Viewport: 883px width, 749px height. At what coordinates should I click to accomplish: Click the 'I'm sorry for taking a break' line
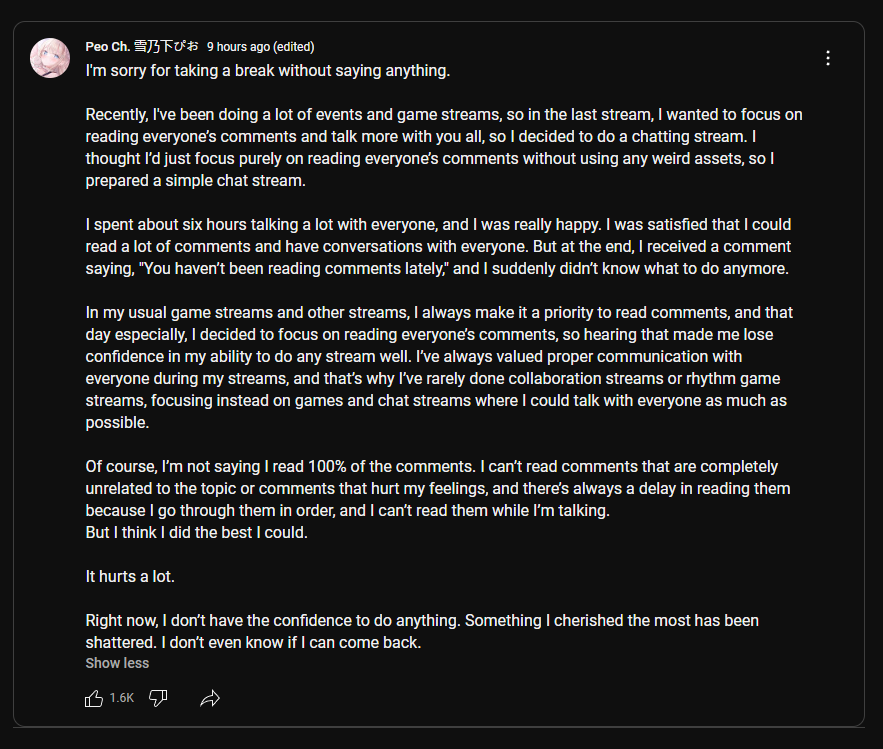[x=268, y=71]
